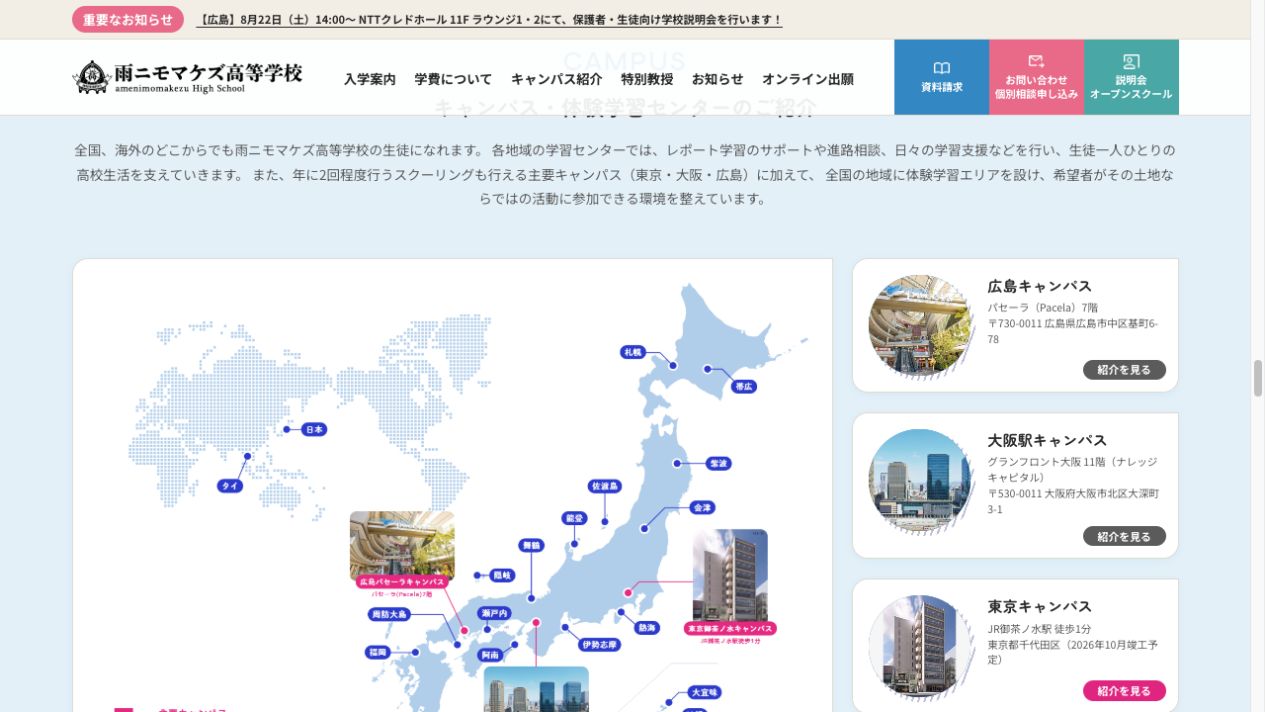Open the オンライン出願 menu
The width and height of the screenshot is (1265, 712).
pyautogui.click(x=808, y=79)
